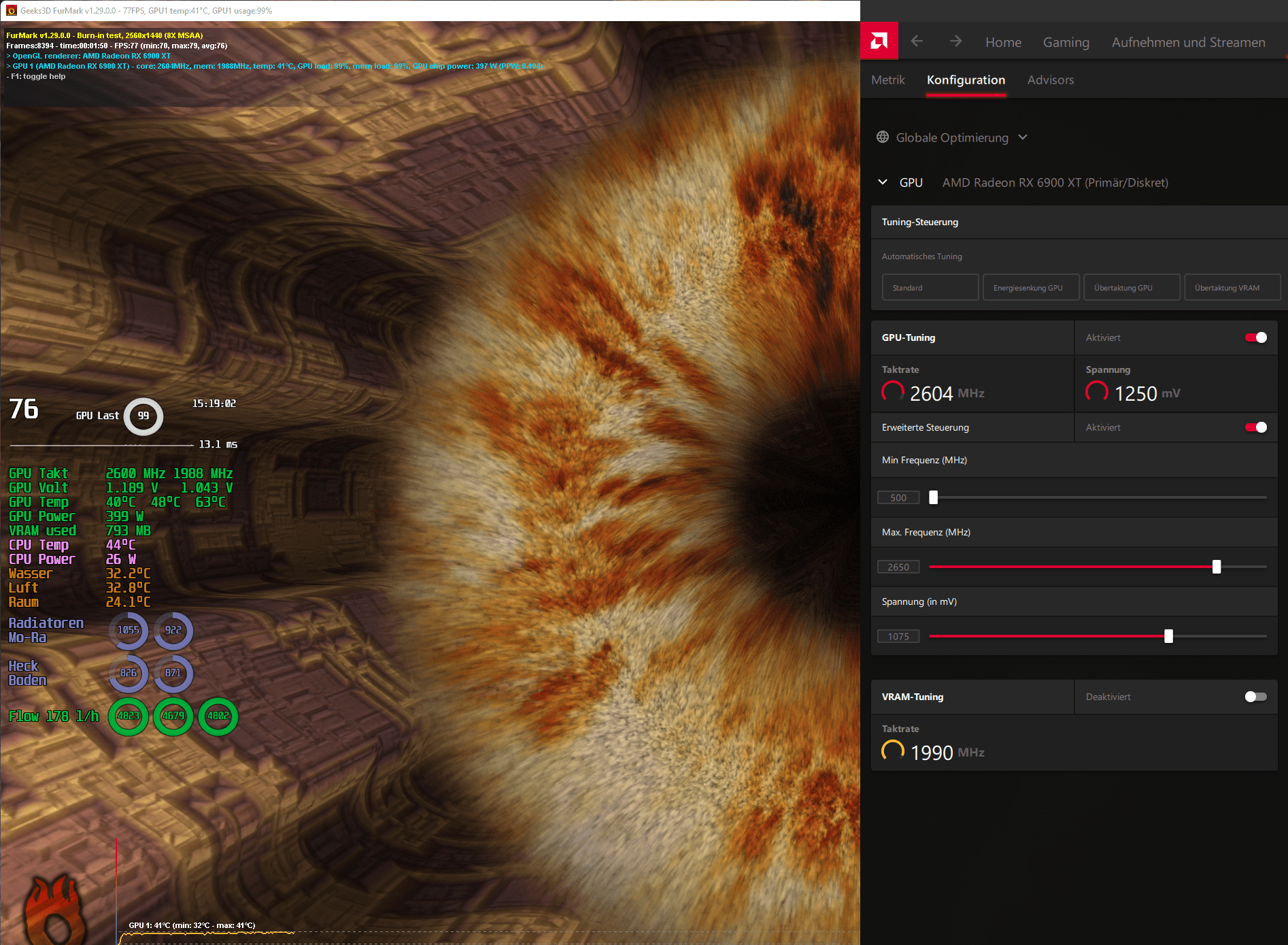This screenshot has width=1288, height=945.
Task: Click the Max. Frequenz slider handle
Action: pyautogui.click(x=1217, y=567)
